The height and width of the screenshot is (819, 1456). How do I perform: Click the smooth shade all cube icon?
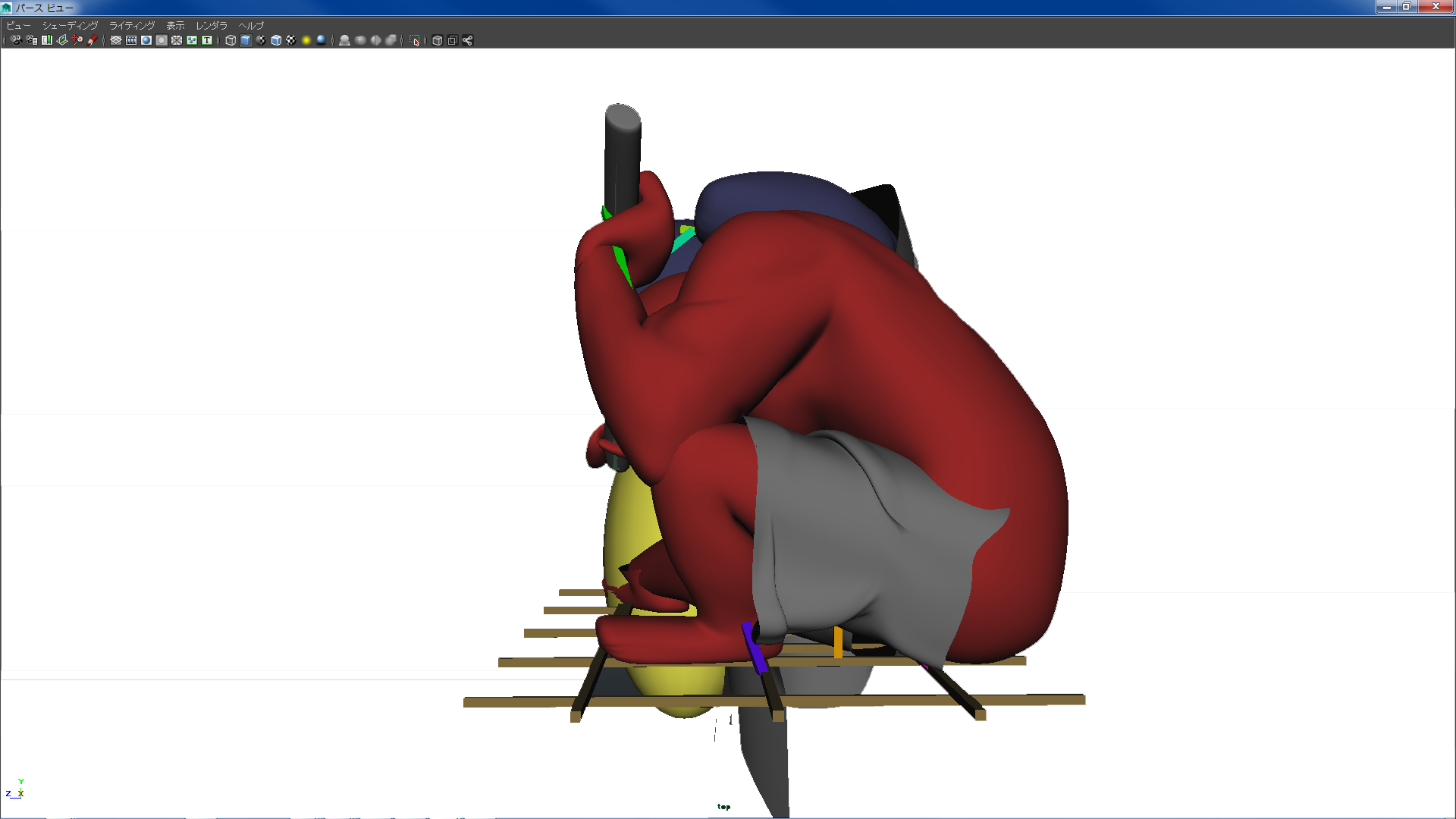(x=246, y=40)
